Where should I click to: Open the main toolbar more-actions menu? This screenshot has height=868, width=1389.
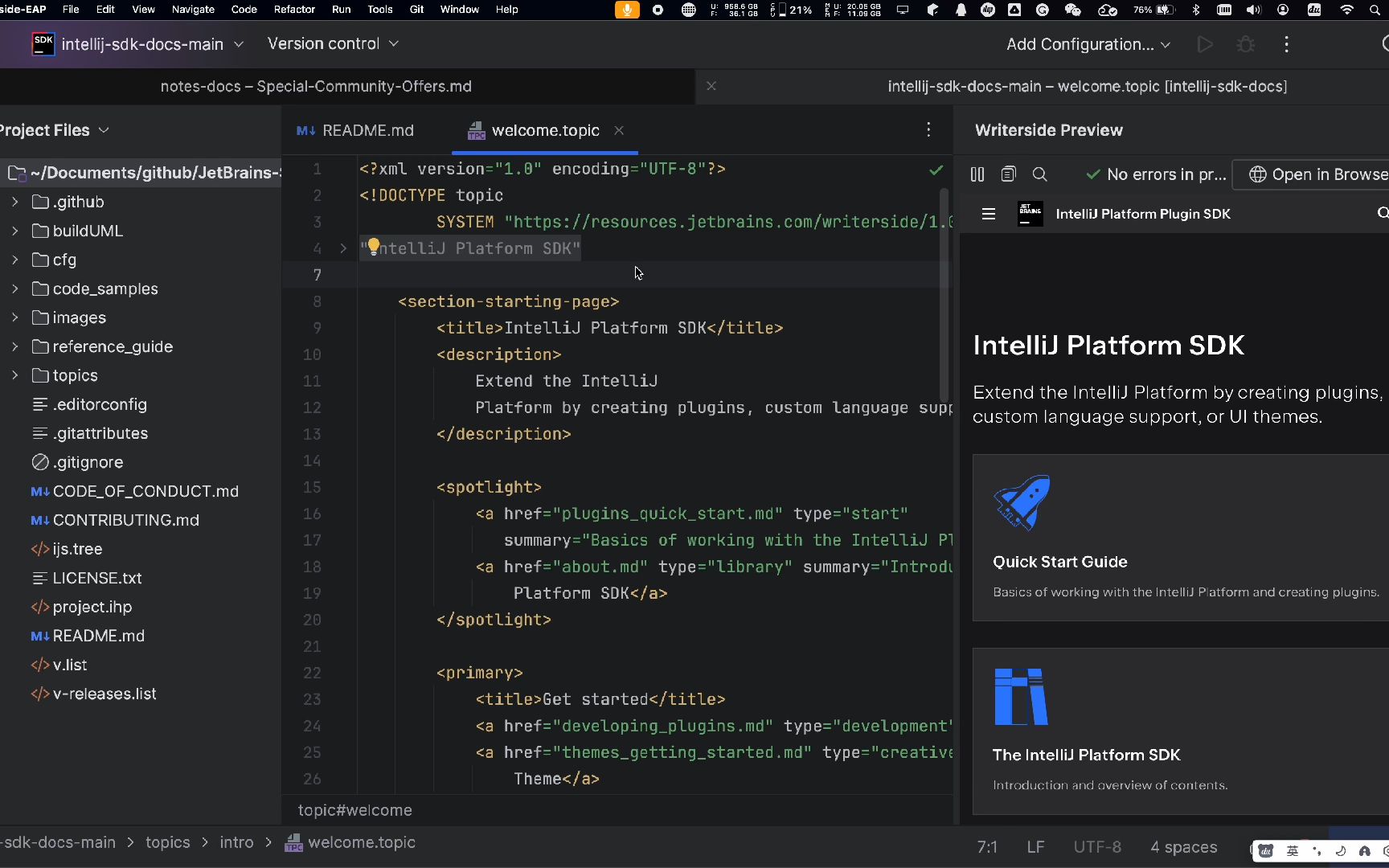tap(1287, 44)
